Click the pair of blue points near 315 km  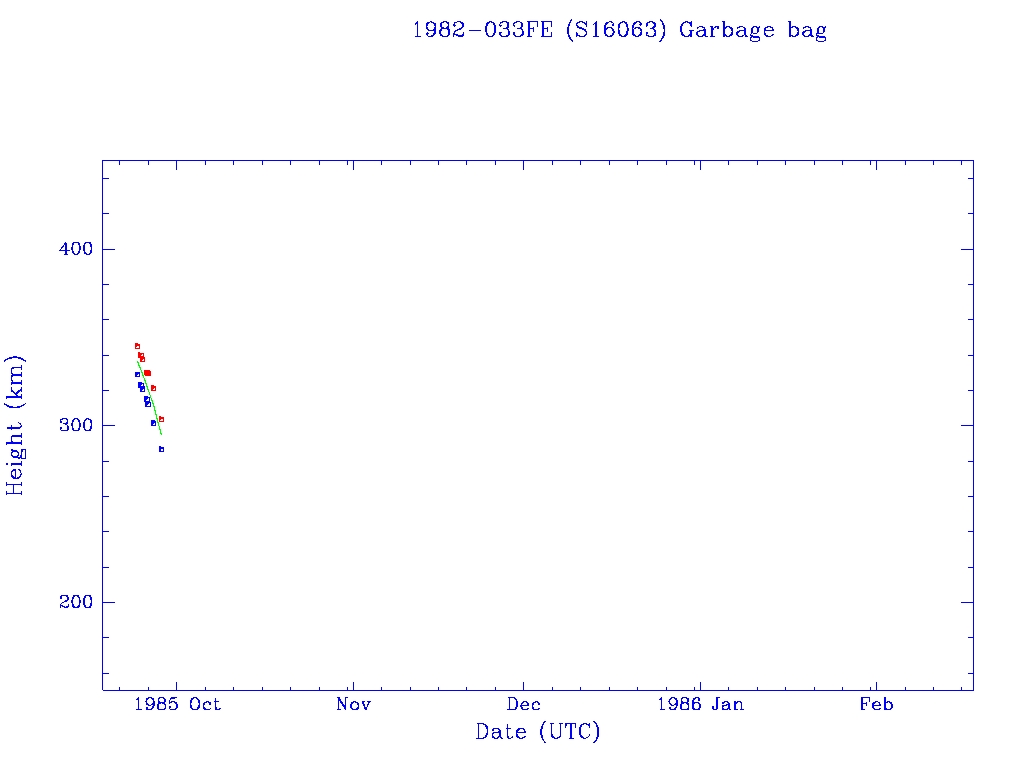pos(147,401)
